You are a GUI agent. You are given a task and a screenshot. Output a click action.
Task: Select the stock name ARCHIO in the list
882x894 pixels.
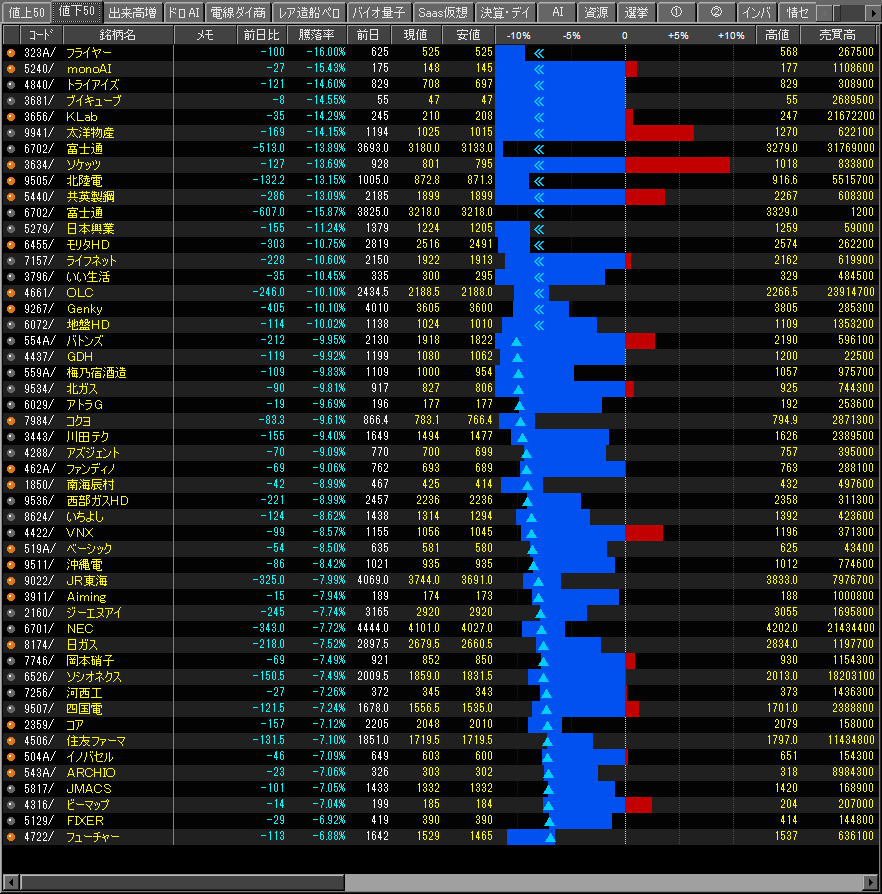pyautogui.click(x=91, y=773)
